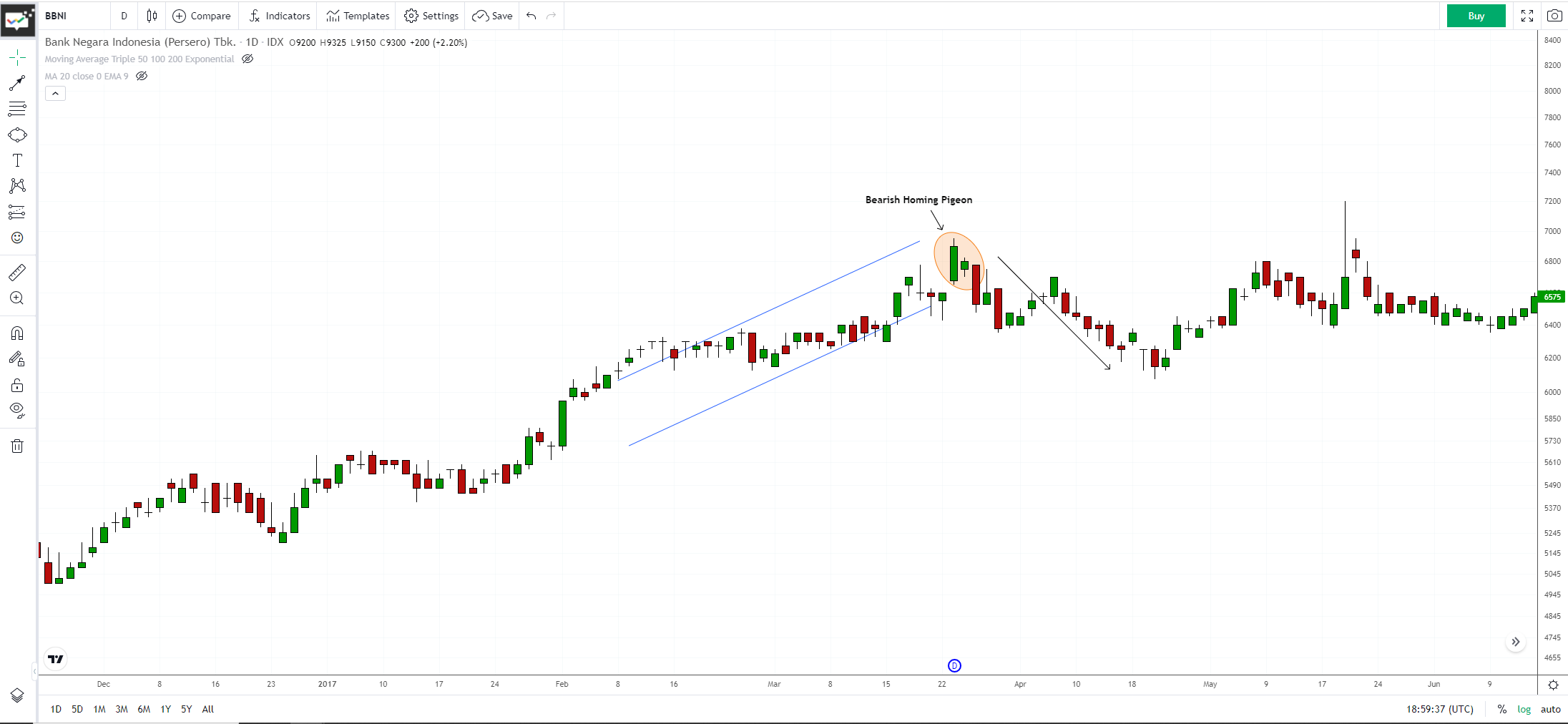This screenshot has width=1568, height=724.
Task: Enter fullscreen chart mode
Action: pyautogui.click(x=1527, y=16)
